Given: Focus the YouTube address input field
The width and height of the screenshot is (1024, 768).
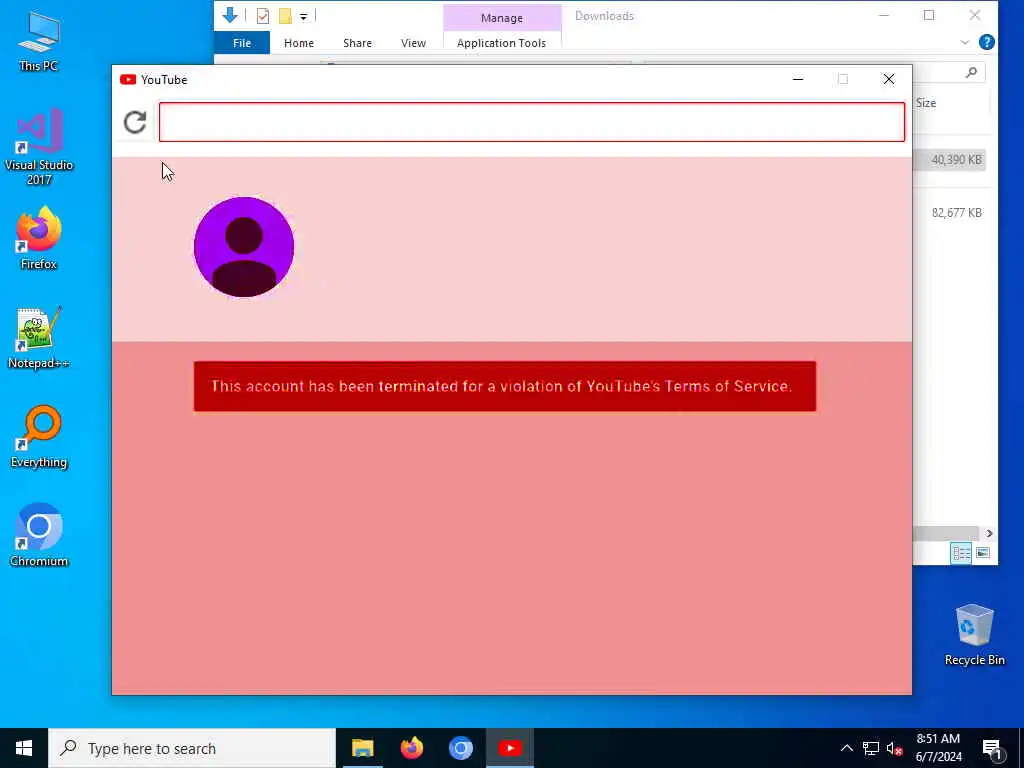Looking at the screenshot, I should (x=532, y=122).
